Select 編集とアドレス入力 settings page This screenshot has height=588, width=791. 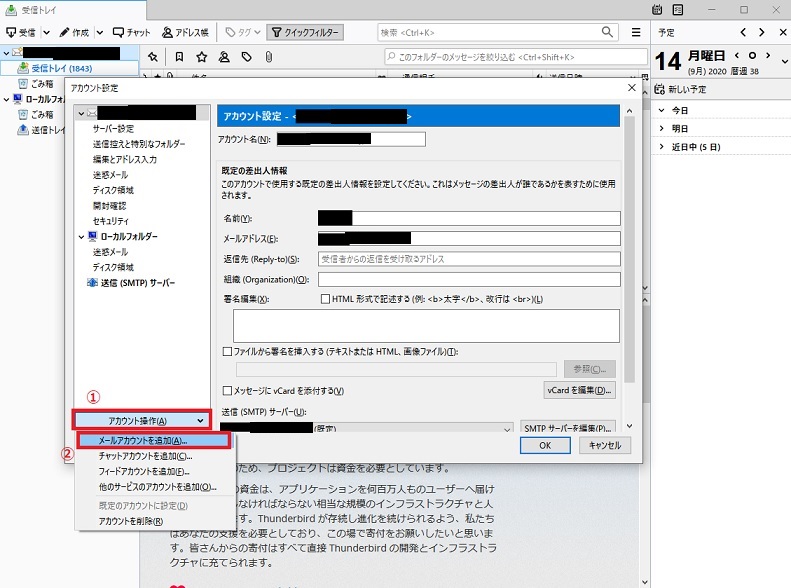[125, 159]
